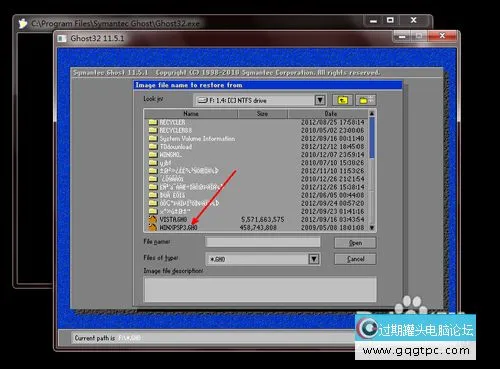
Task: Select the folder named 'RECYCLER'
Action: 172,122
